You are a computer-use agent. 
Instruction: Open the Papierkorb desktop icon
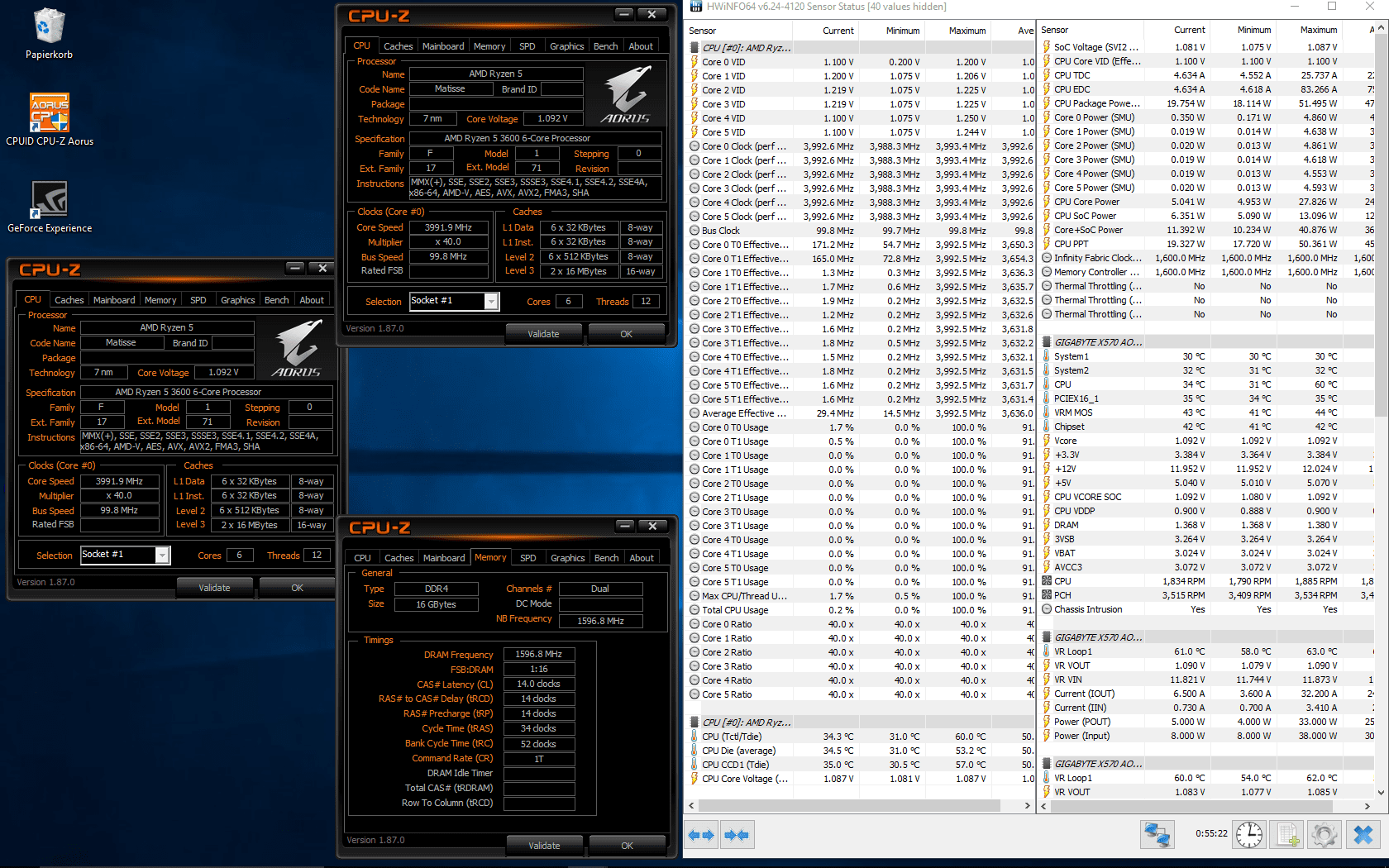coord(49,34)
